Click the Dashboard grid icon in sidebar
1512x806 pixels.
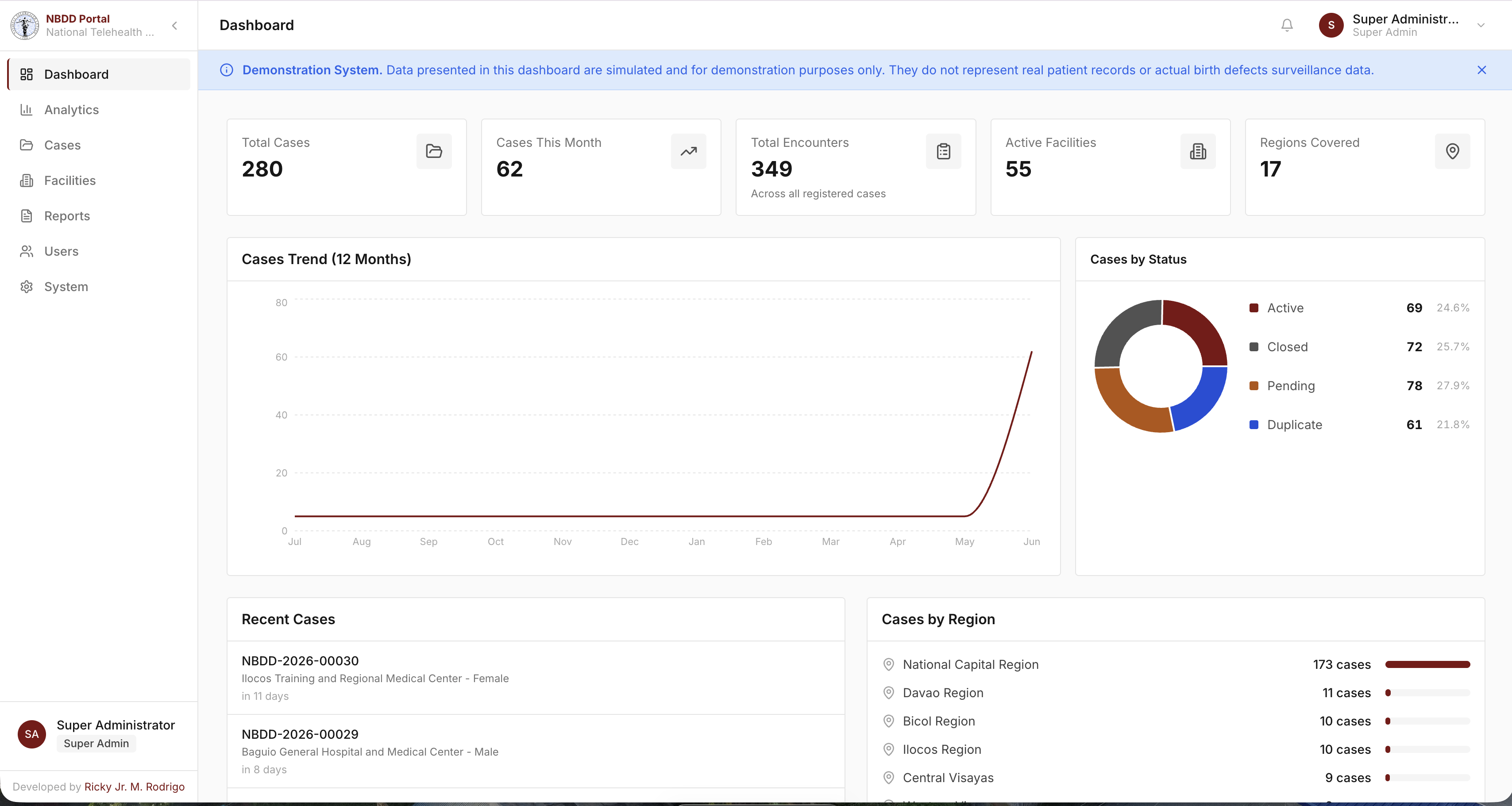27,74
